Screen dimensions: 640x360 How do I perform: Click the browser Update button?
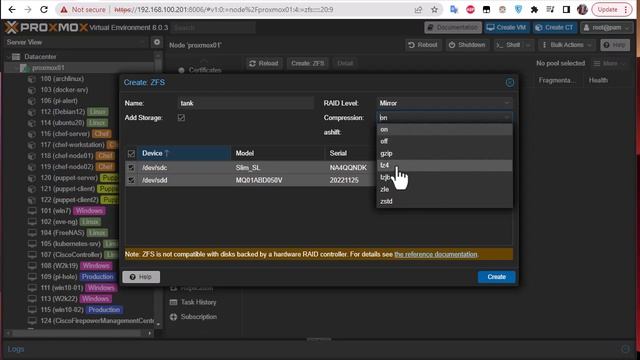pos(612,9)
